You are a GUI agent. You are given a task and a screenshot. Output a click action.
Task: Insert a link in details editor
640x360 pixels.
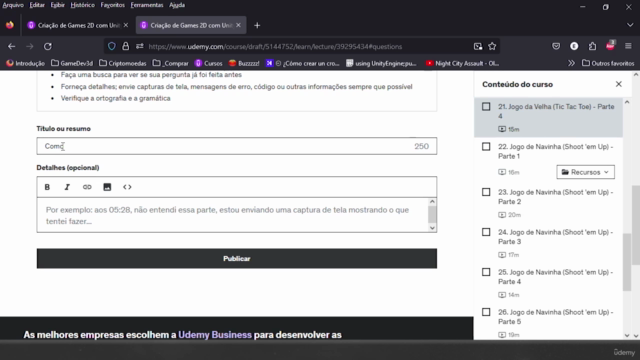coord(87,187)
